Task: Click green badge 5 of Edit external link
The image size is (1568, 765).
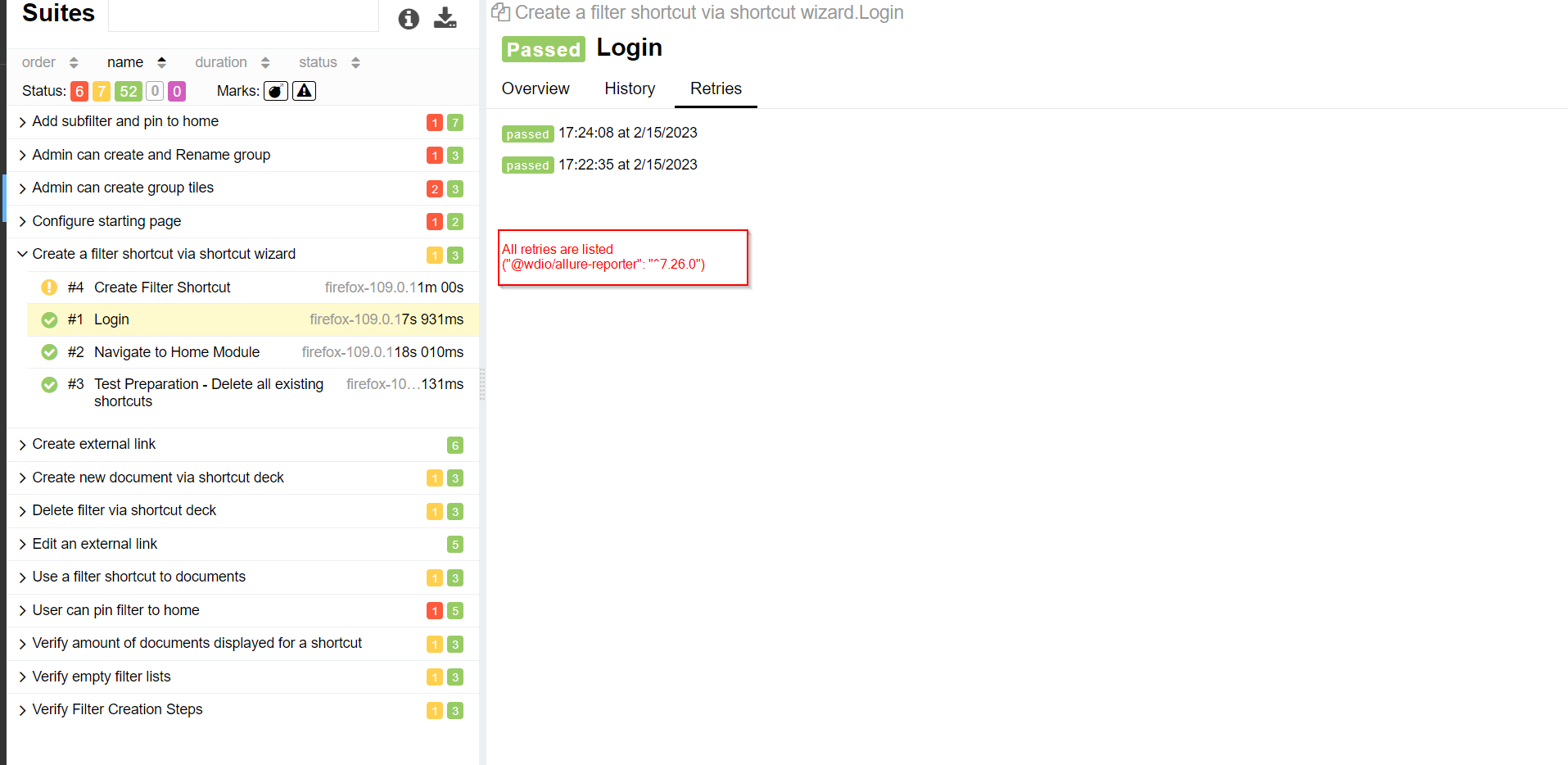Action: (x=455, y=545)
